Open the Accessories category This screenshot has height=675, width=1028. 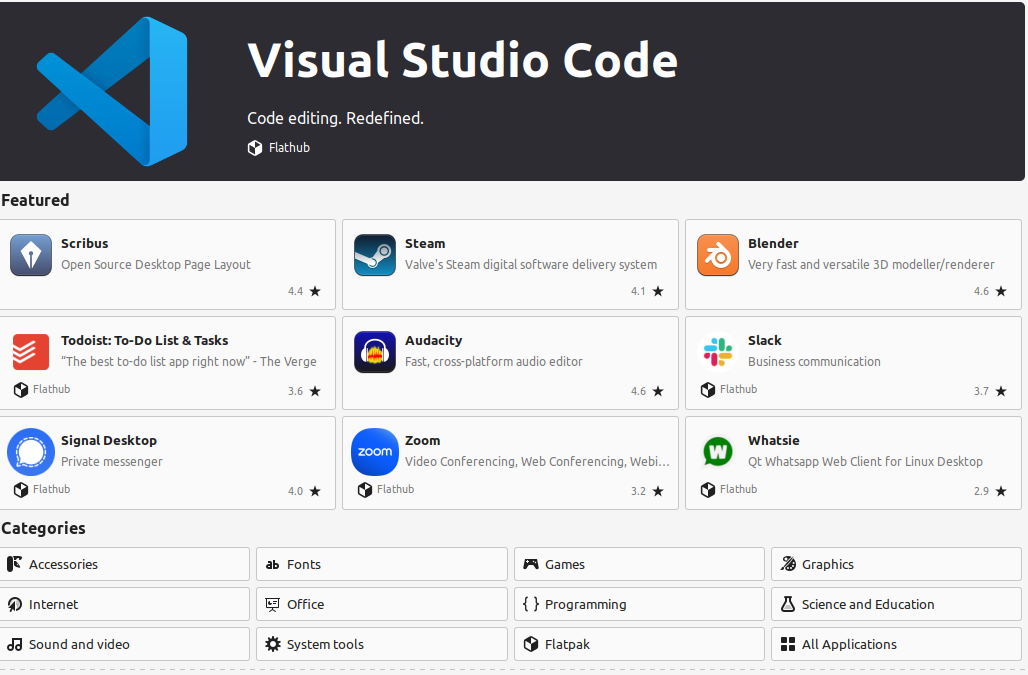[125, 564]
